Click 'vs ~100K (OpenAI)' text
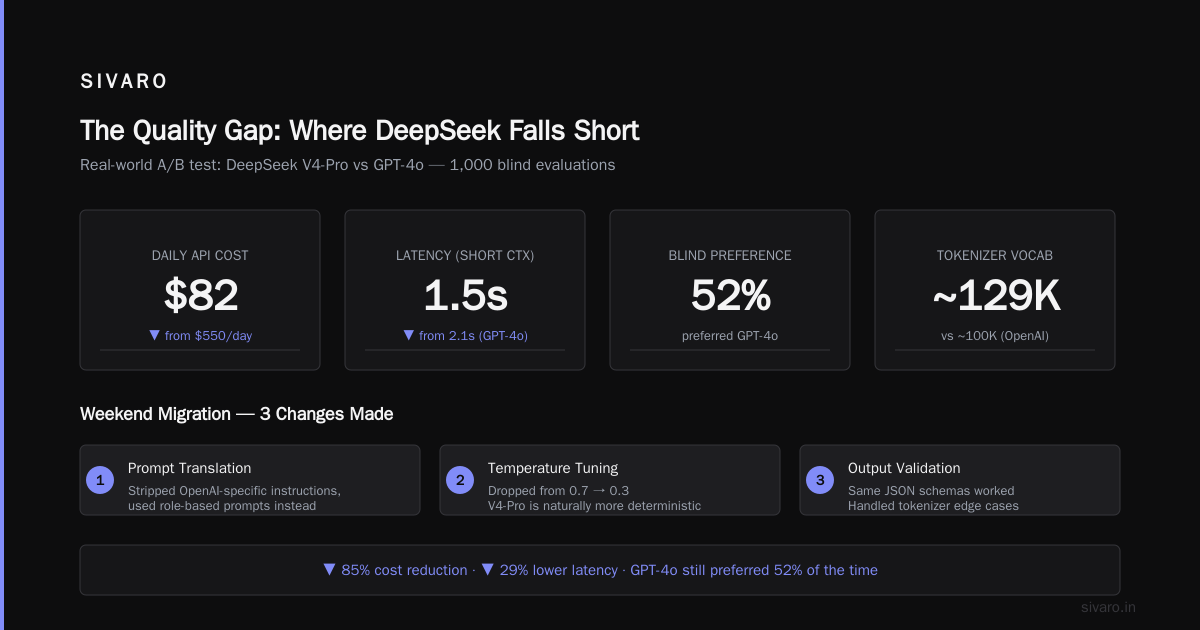1200x630 pixels. click(x=995, y=336)
